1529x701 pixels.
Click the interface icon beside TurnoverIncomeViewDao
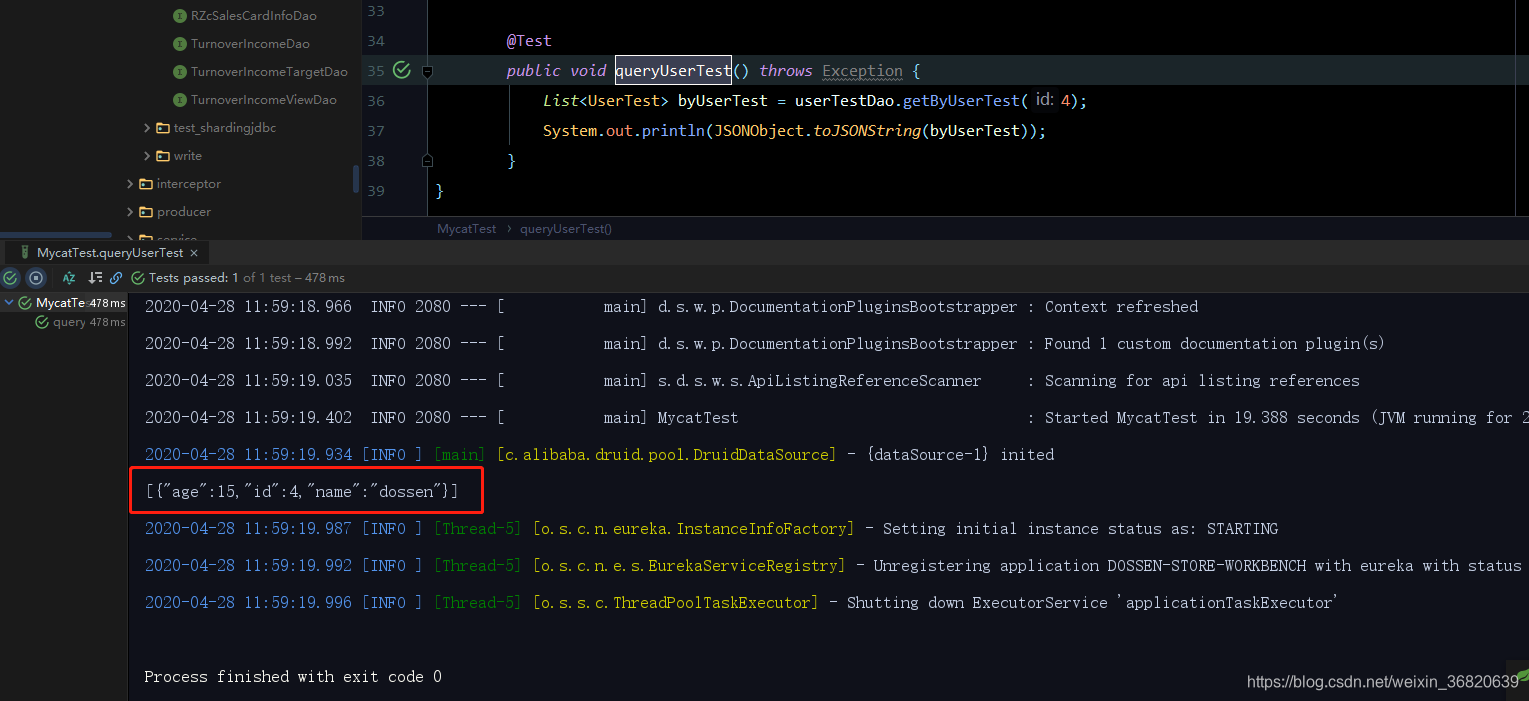pyautogui.click(x=180, y=100)
